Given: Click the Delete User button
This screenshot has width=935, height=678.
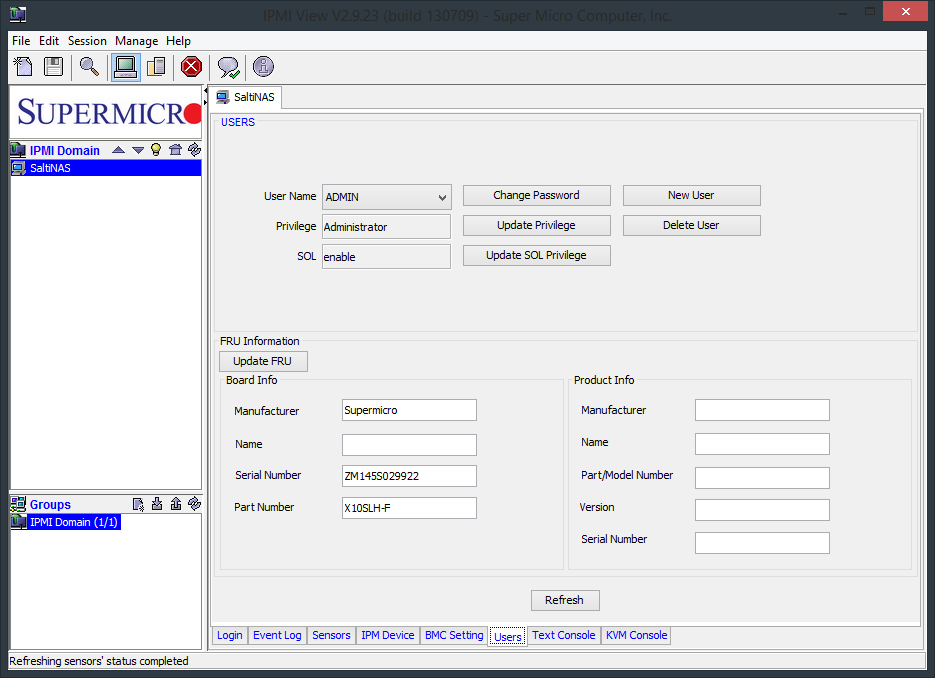Looking at the screenshot, I should [x=692, y=225].
